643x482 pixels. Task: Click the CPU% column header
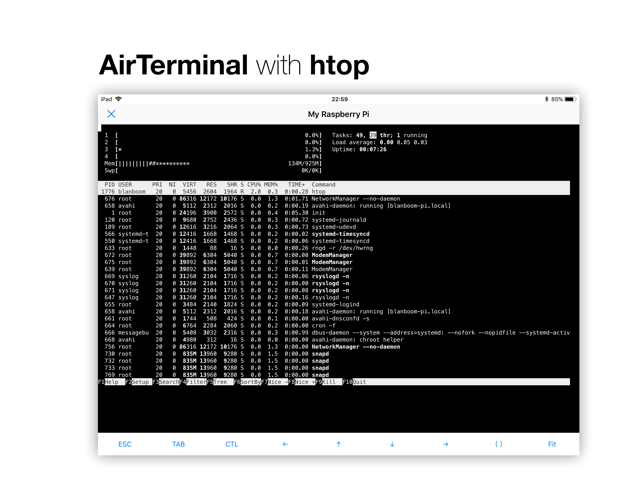[x=254, y=185]
